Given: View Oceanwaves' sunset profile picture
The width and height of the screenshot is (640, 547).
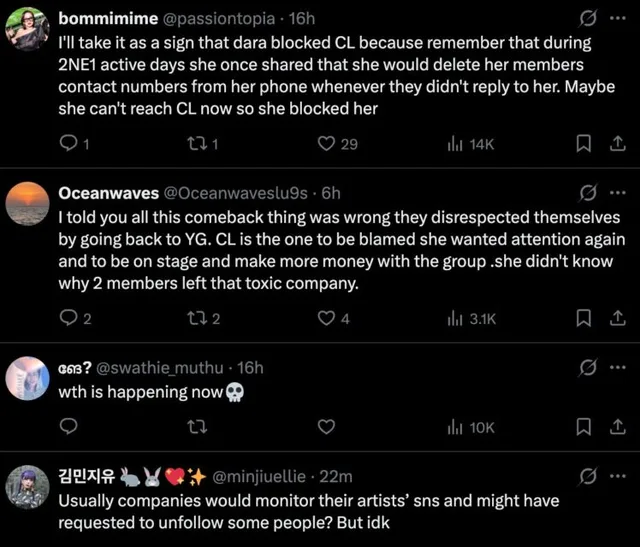Looking at the screenshot, I should coord(27,204).
